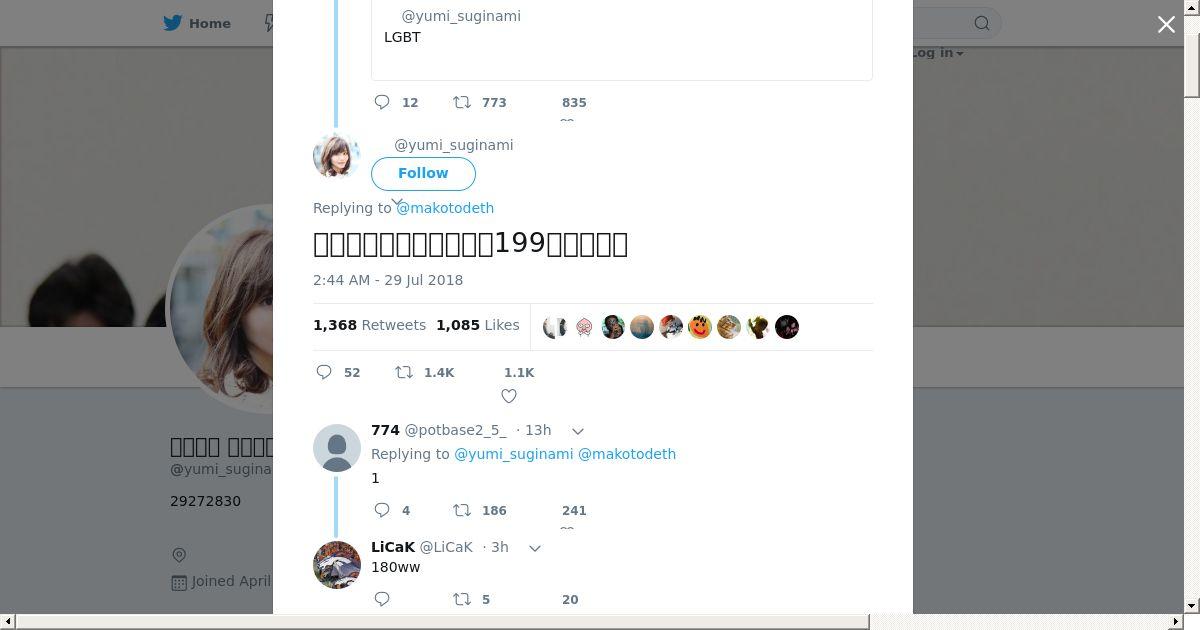Viewport: 1200px width, 630px height.
Task: Open dropdown arrow on 774's tweet
Action: pos(577,431)
